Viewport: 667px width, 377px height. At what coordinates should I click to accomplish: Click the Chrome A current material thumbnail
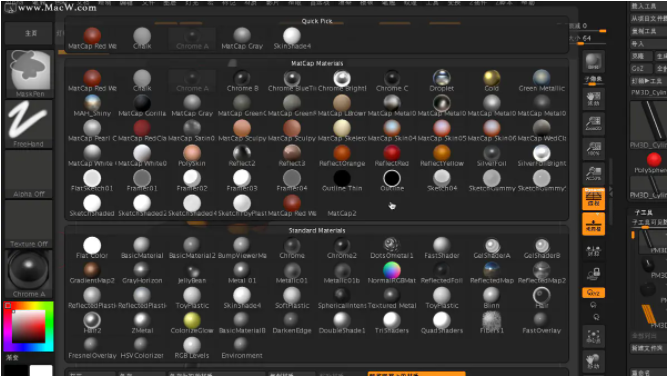(x=29, y=274)
